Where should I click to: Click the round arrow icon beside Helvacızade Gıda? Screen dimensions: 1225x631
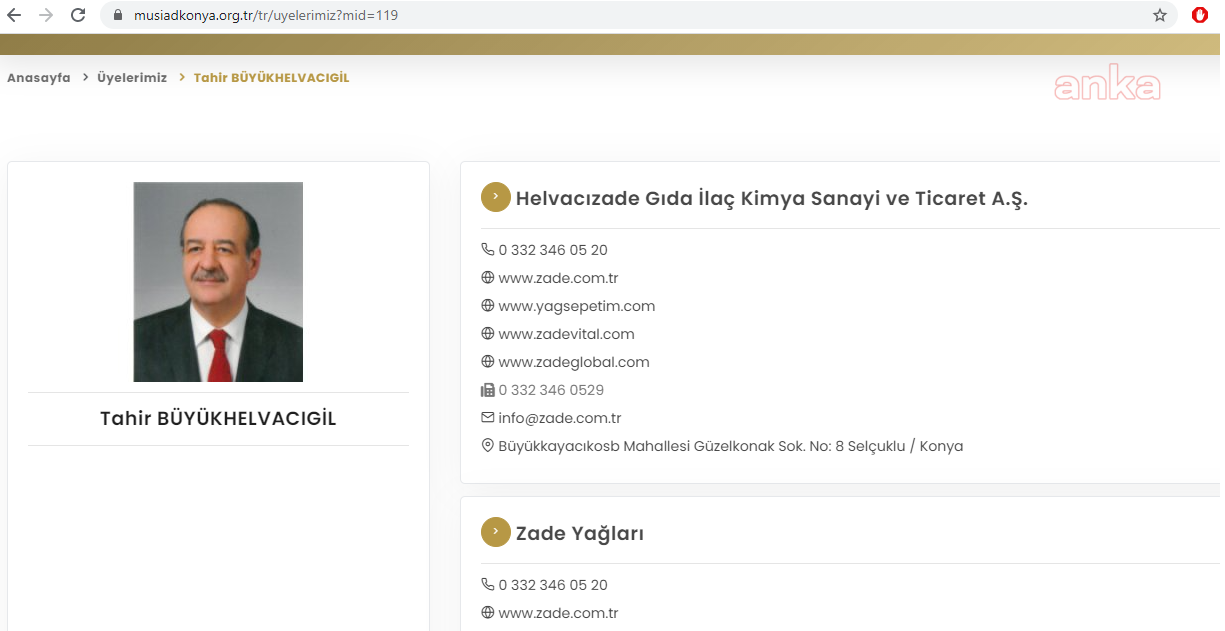[x=495, y=197]
